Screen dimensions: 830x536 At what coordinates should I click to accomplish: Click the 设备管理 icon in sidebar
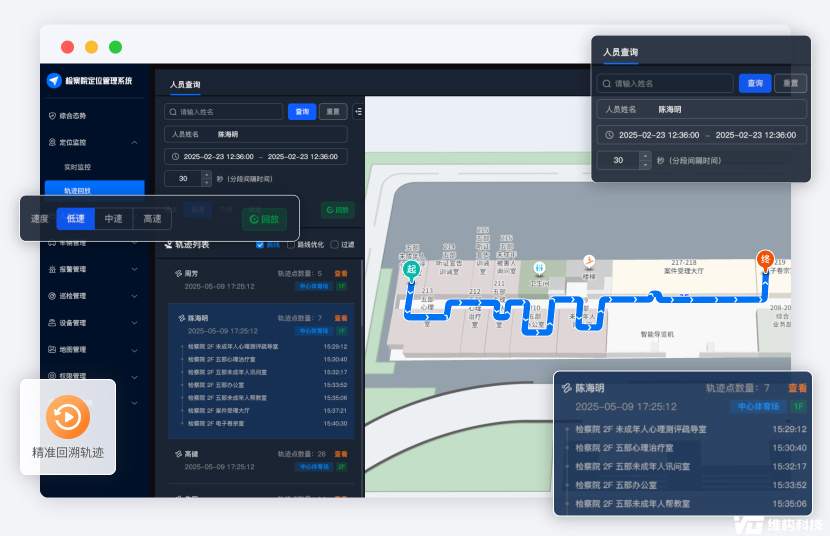(52, 323)
